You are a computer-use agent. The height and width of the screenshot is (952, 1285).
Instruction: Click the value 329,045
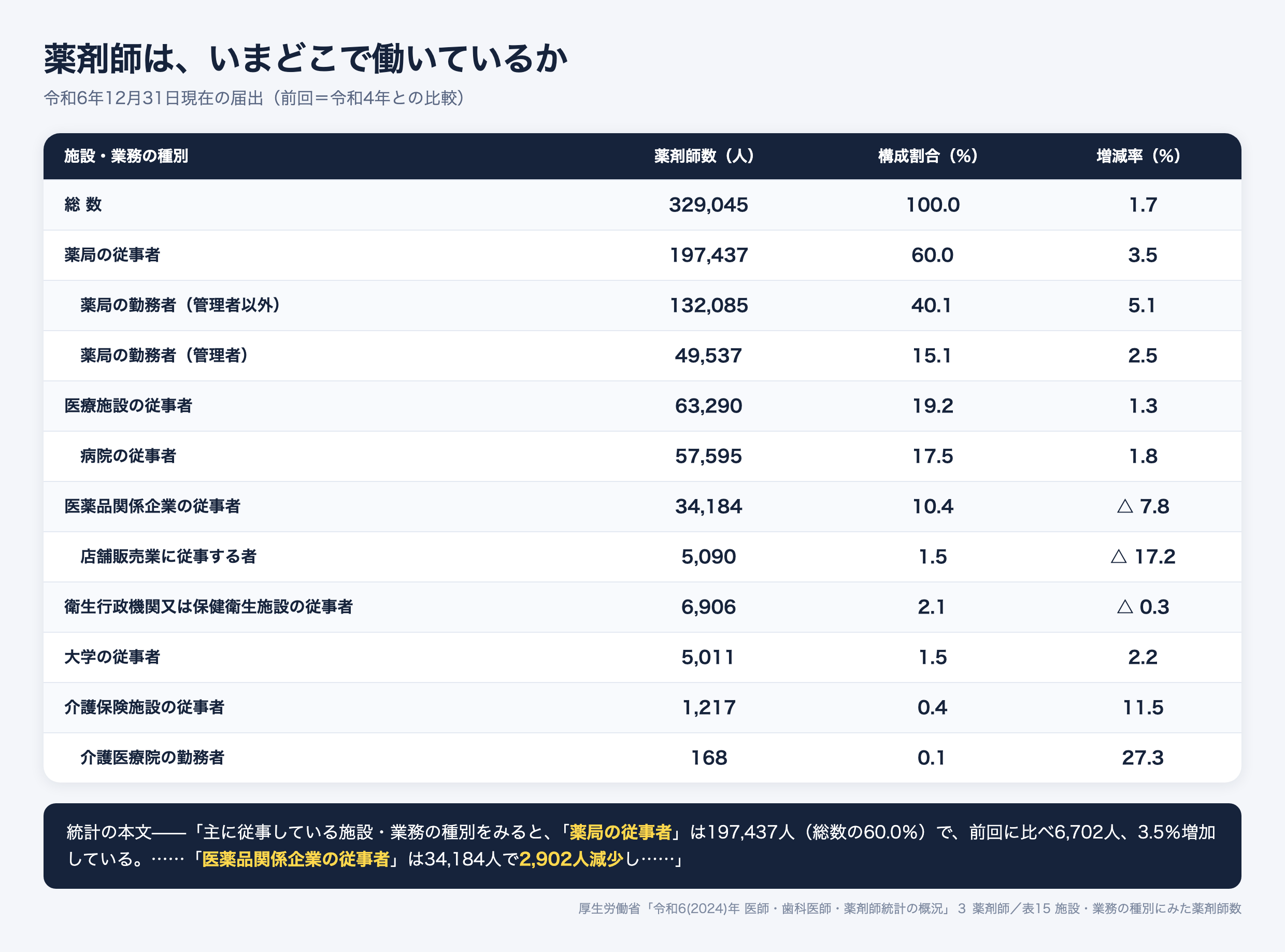click(x=708, y=205)
